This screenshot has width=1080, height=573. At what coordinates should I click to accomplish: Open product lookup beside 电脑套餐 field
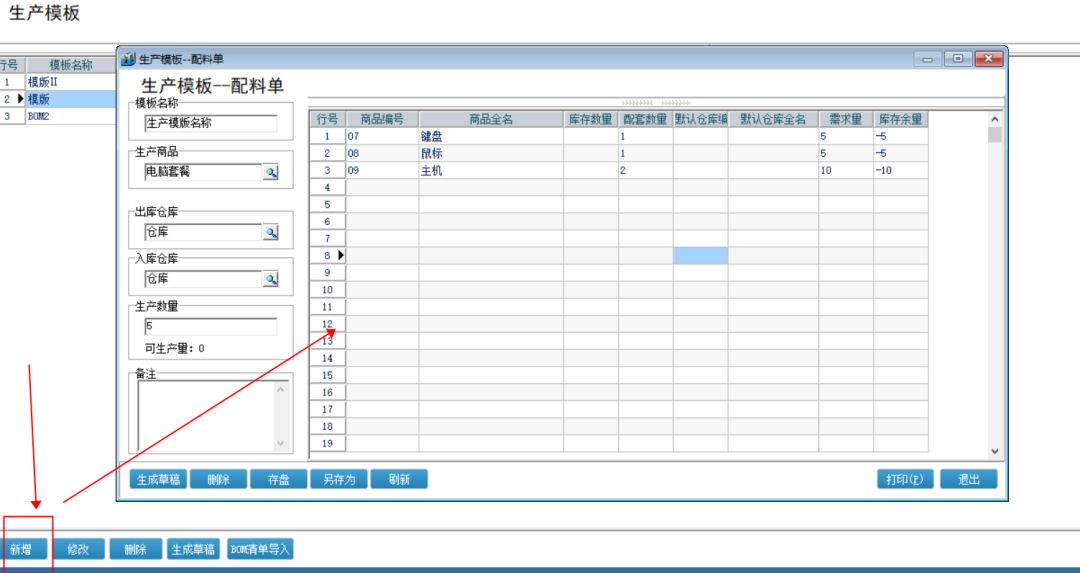point(270,172)
